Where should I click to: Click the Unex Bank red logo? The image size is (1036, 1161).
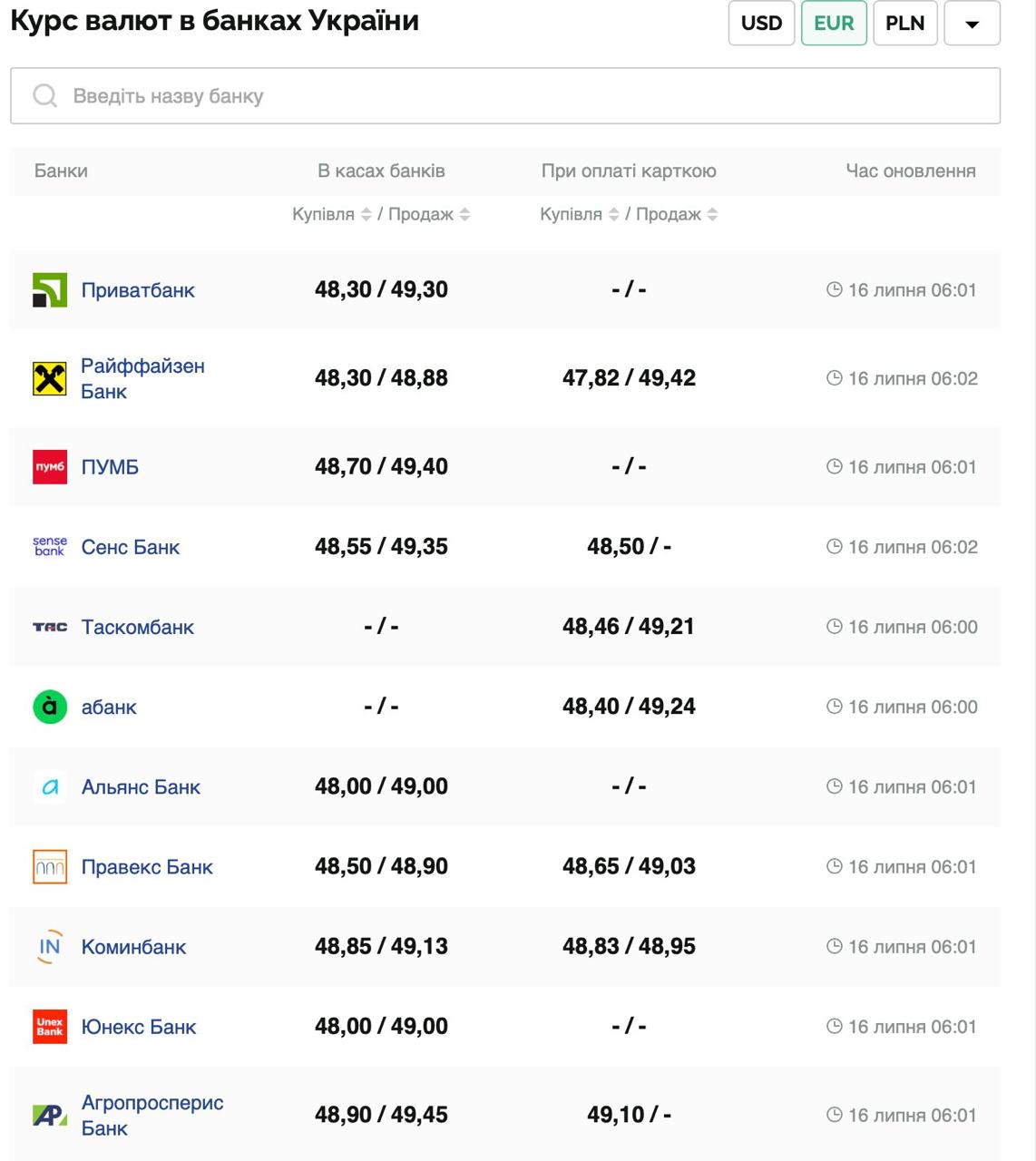50,1027
